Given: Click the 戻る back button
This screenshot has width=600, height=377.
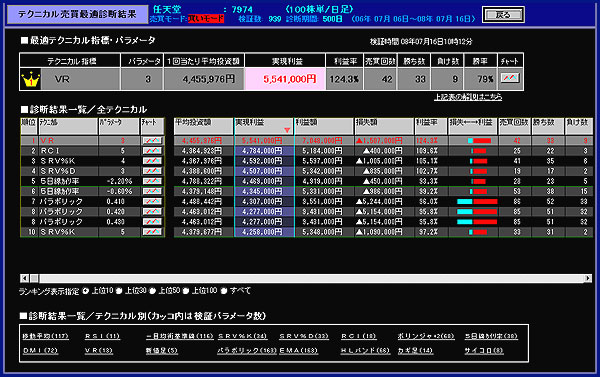Looking at the screenshot, I should pyautogui.click(x=503, y=15).
